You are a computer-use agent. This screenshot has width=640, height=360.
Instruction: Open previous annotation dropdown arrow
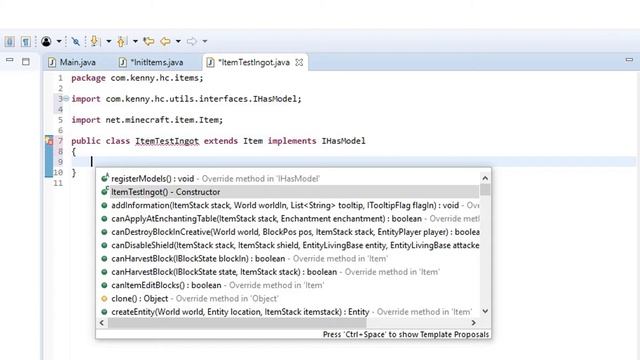[x=135, y=41]
